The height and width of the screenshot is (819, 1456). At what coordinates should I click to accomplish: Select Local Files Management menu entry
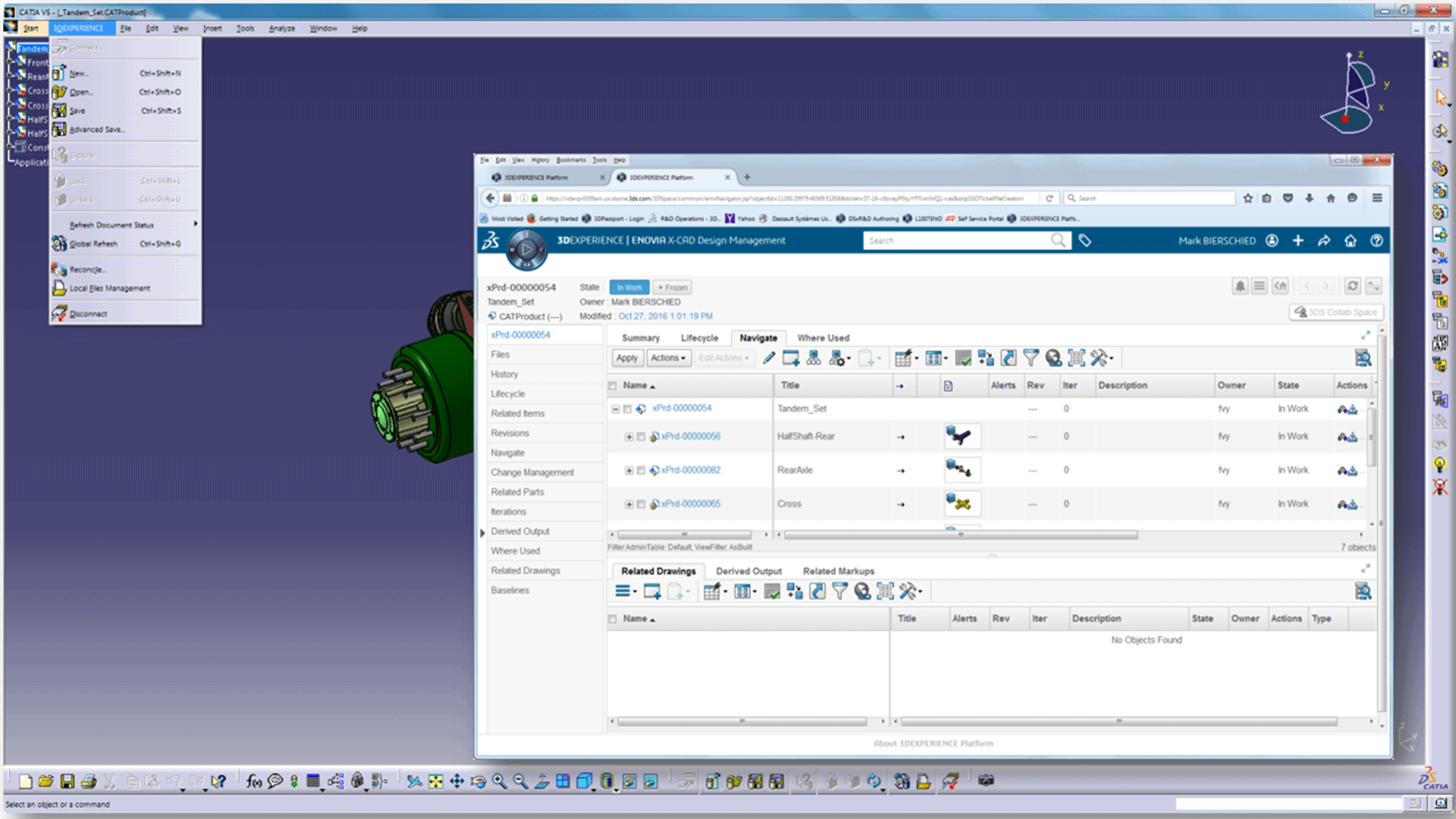click(110, 288)
